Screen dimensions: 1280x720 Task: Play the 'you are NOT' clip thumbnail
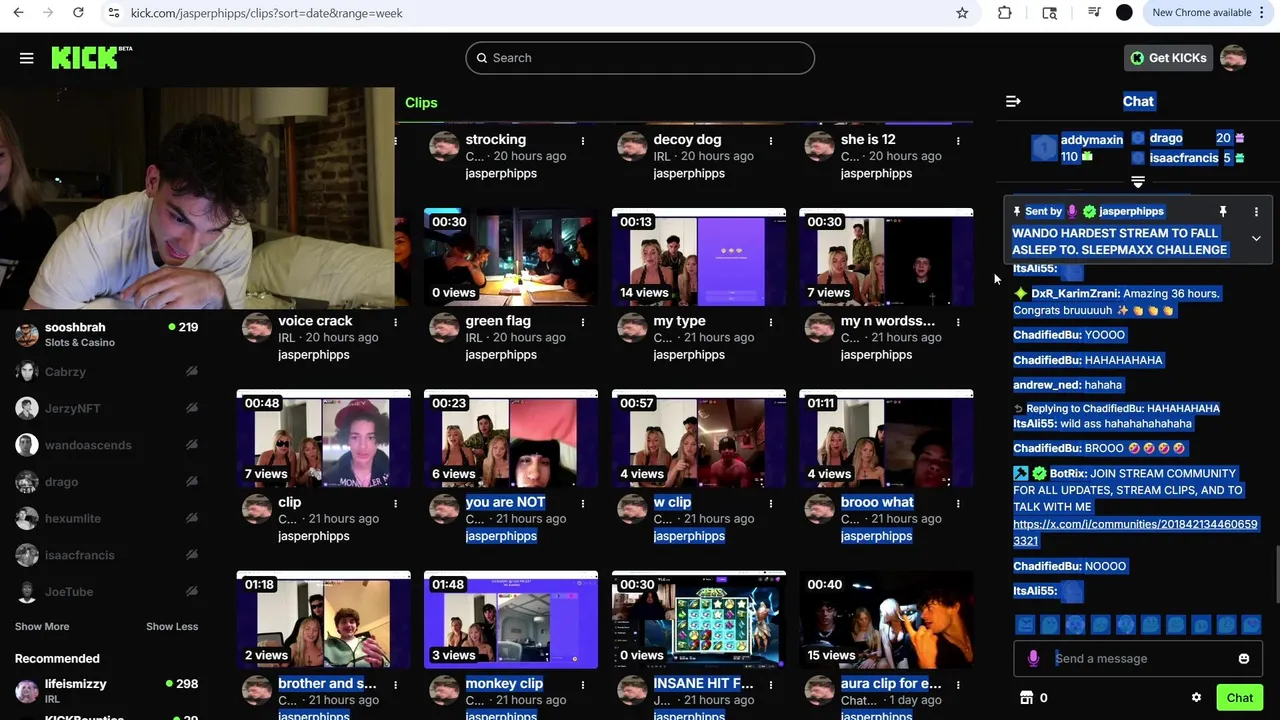pyautogui.click(x=511, y=438)
